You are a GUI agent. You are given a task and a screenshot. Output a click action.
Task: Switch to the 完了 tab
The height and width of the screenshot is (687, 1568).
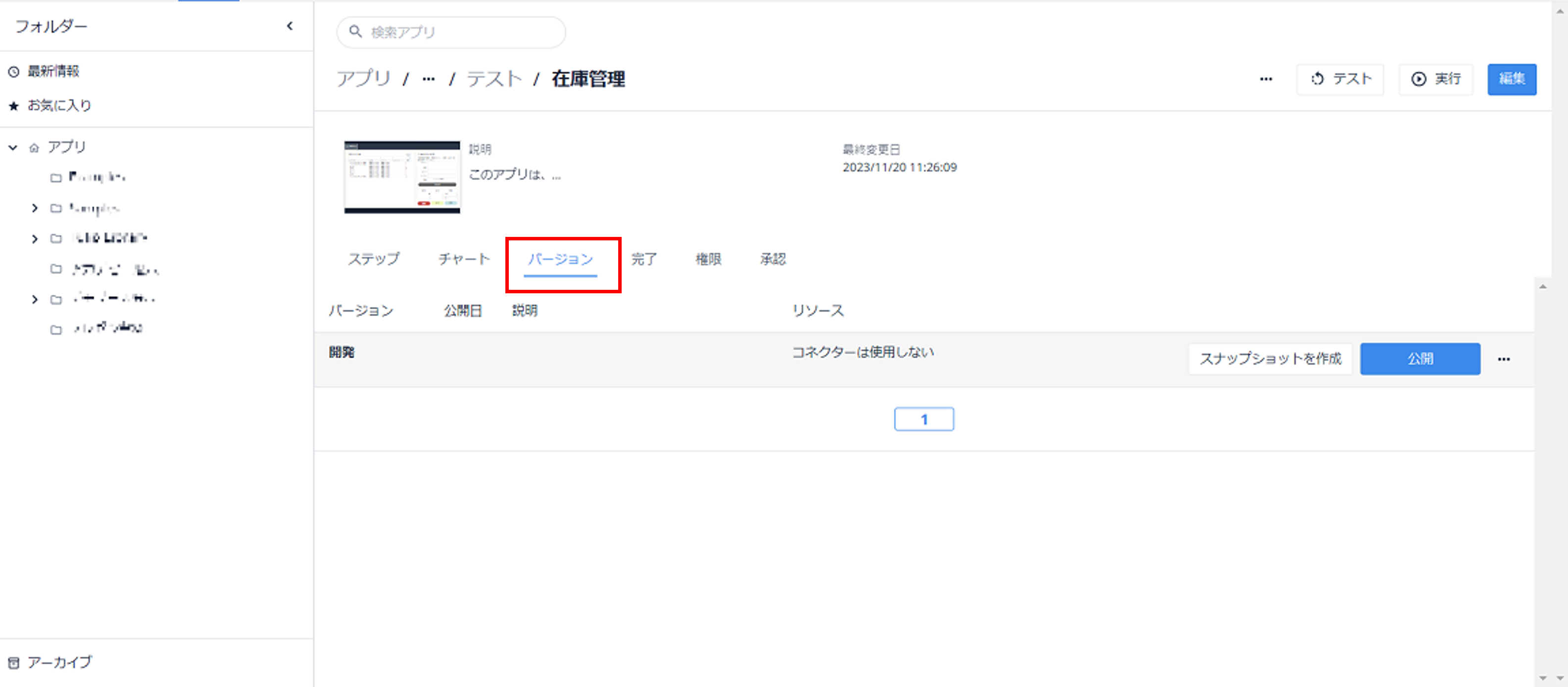643,259
